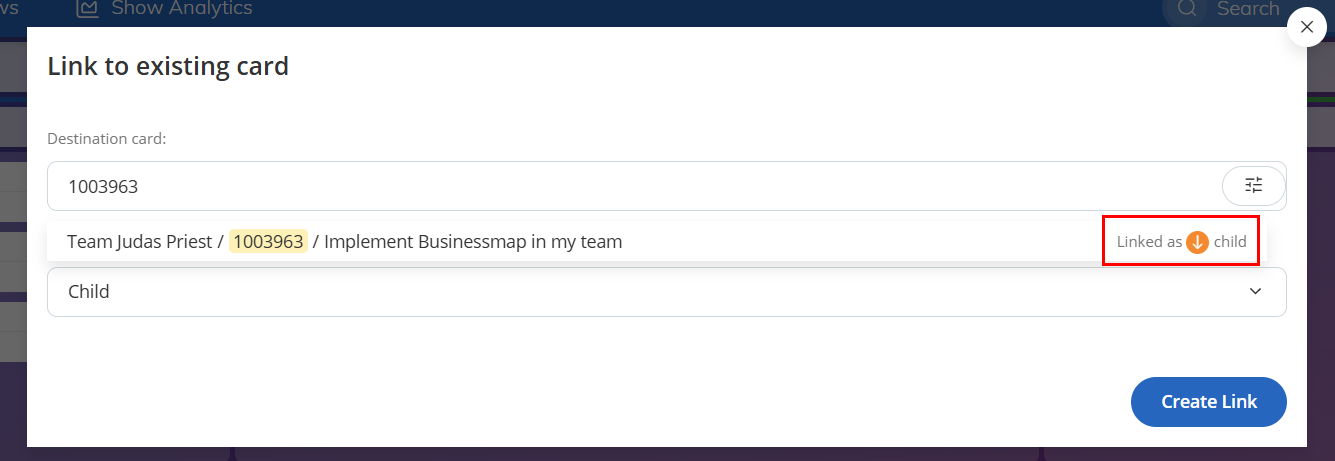Viewport: 1335px width, 461px height.
Task: Expand the chevron arrow on Child selector
Action: tap(1256, 292)
